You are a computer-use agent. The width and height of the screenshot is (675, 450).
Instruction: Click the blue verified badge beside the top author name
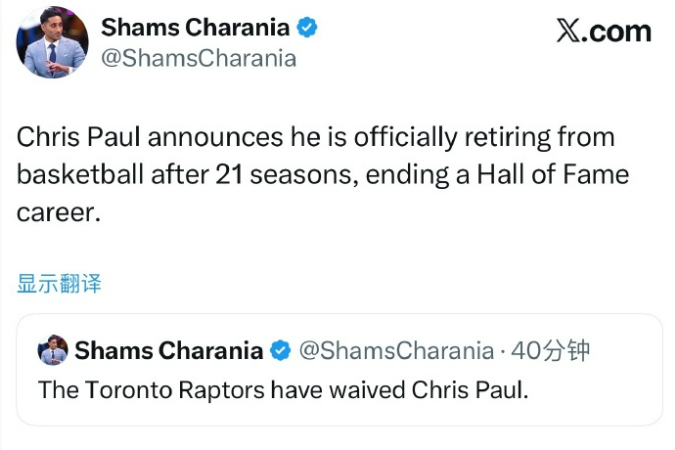pos(307,28)
